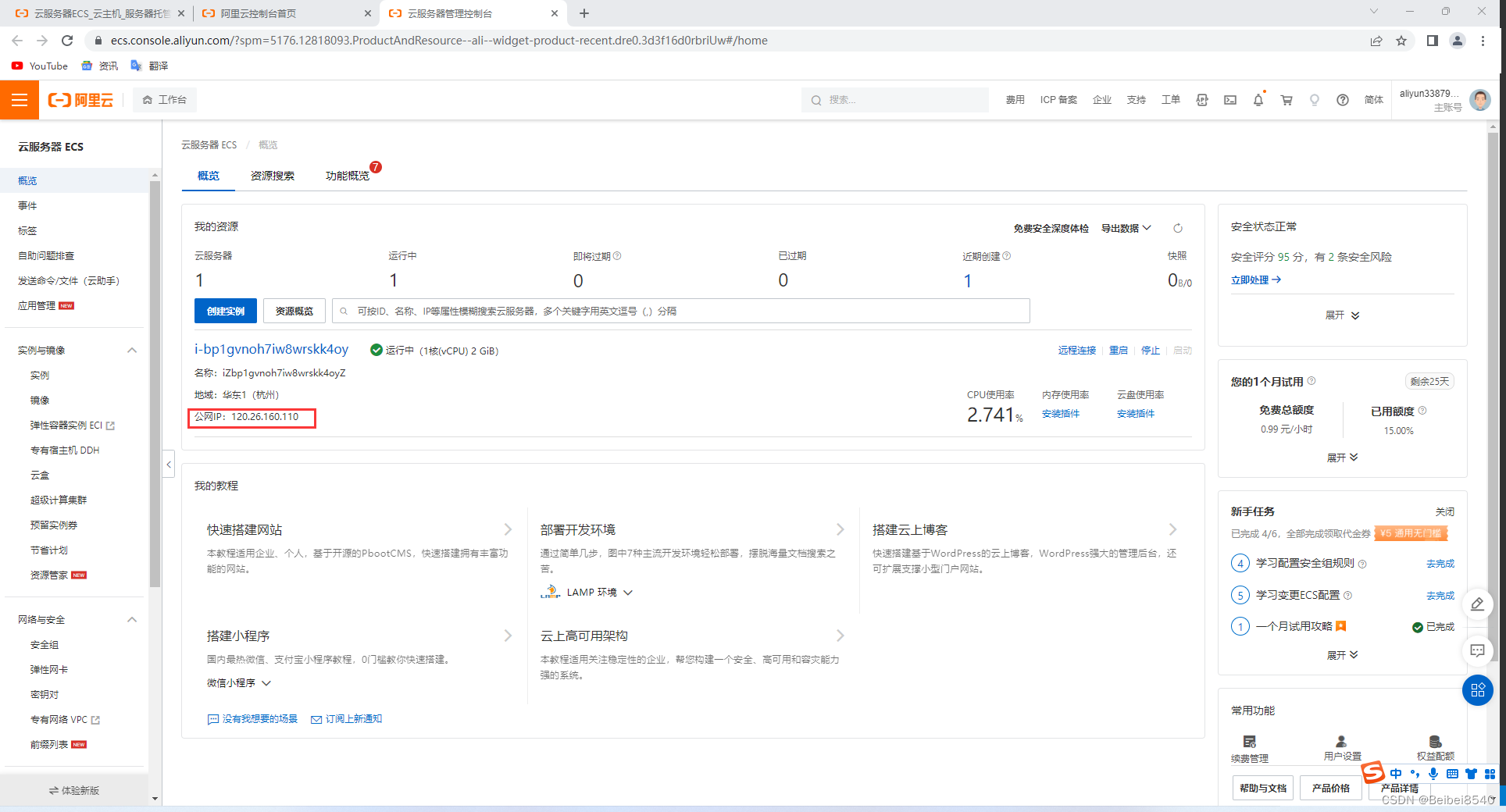Screen dimensions: 1506x812
Task: Click the 重启 instance link
Action: (x=1119, y=351)
